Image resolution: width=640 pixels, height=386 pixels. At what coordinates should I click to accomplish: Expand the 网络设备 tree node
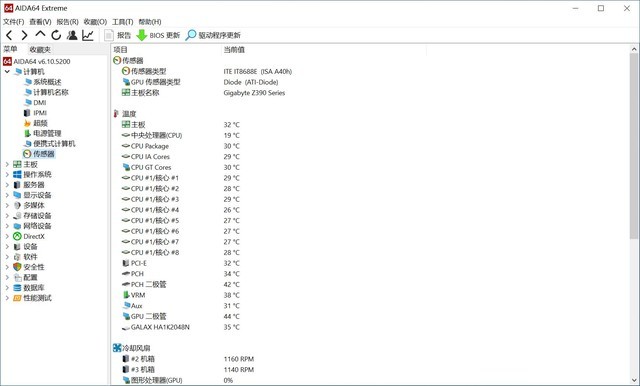pyautogui.click(x=7, y=226)
